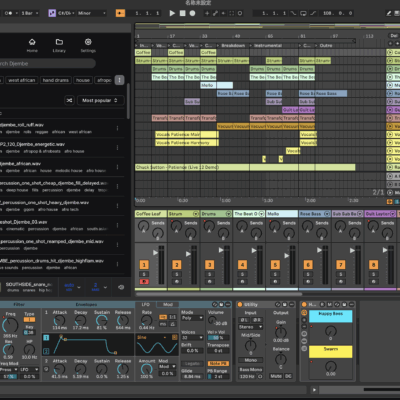Select the Breakdown locator in arrangement
Image resolution: width=400 pixels, height=400 pixels.
[233, 45]
